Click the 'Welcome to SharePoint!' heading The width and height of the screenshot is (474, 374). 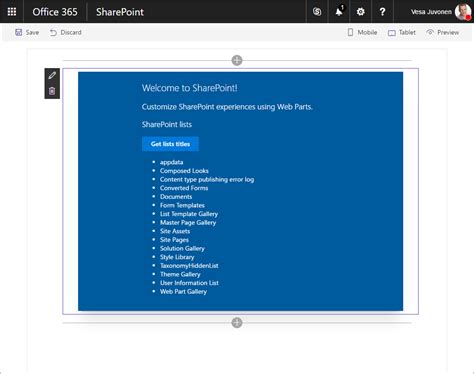tap(189, 88)
